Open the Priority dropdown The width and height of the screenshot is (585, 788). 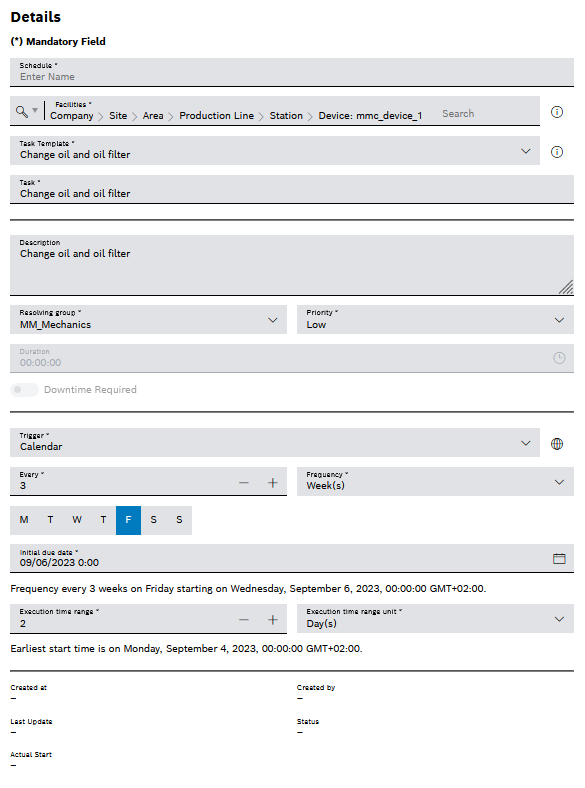(x=435, y=320)
